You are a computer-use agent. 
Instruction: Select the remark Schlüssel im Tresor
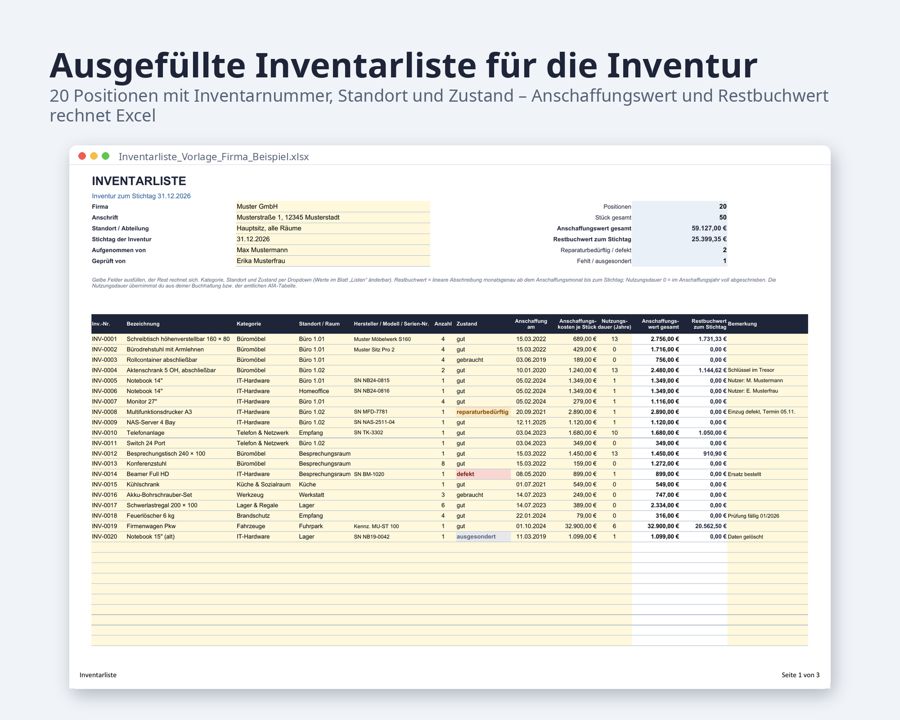tap(751, 370)
